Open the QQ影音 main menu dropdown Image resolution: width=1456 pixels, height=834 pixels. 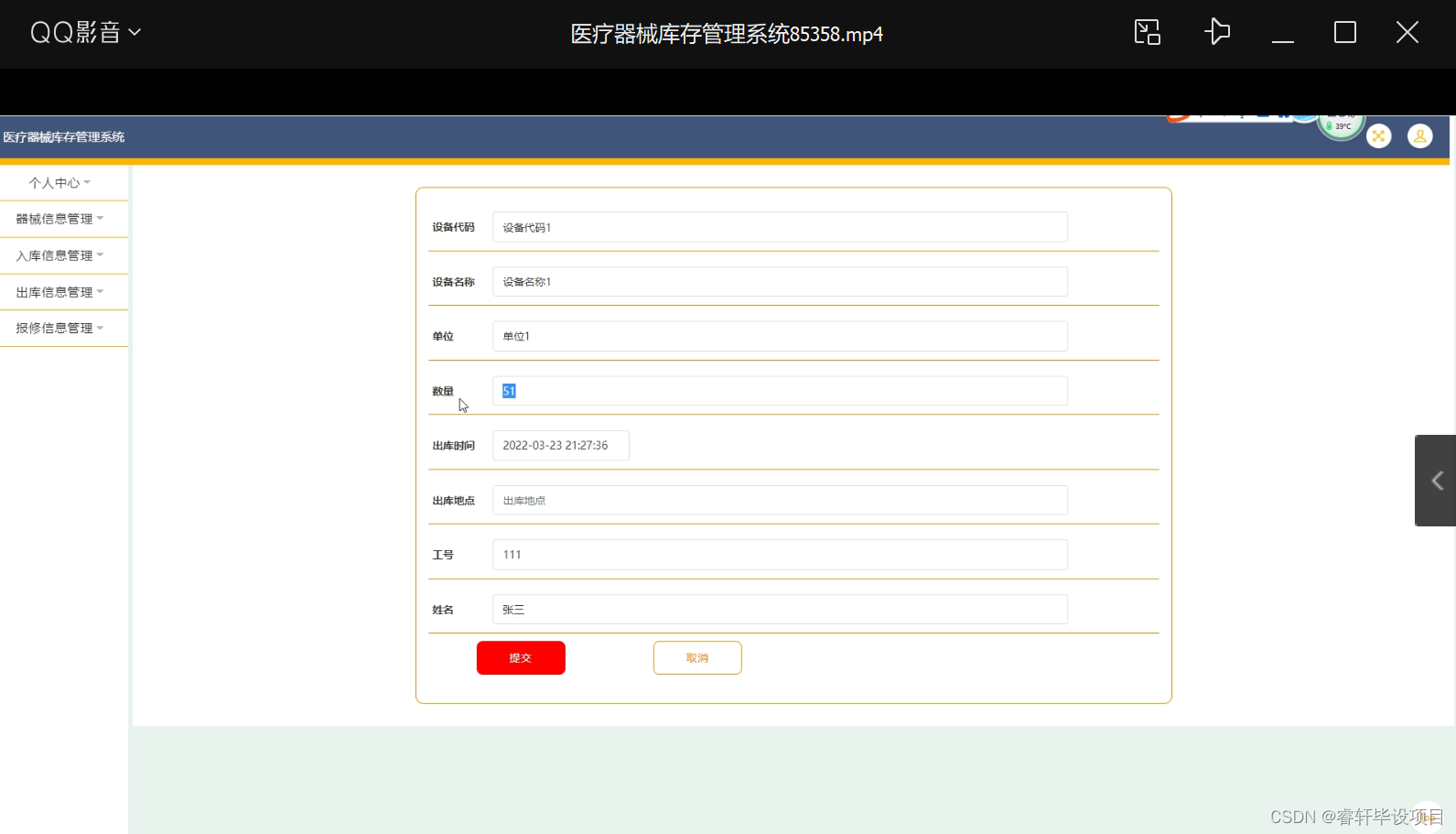[x=85, y=33]
